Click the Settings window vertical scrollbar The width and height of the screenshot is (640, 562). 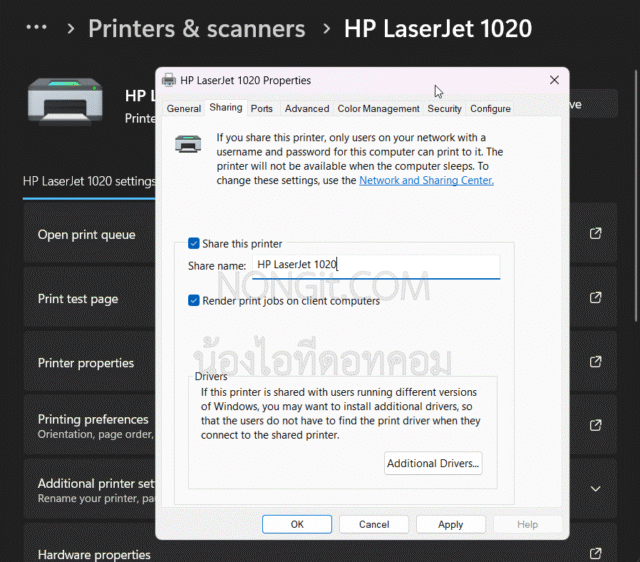coord(636,196)
